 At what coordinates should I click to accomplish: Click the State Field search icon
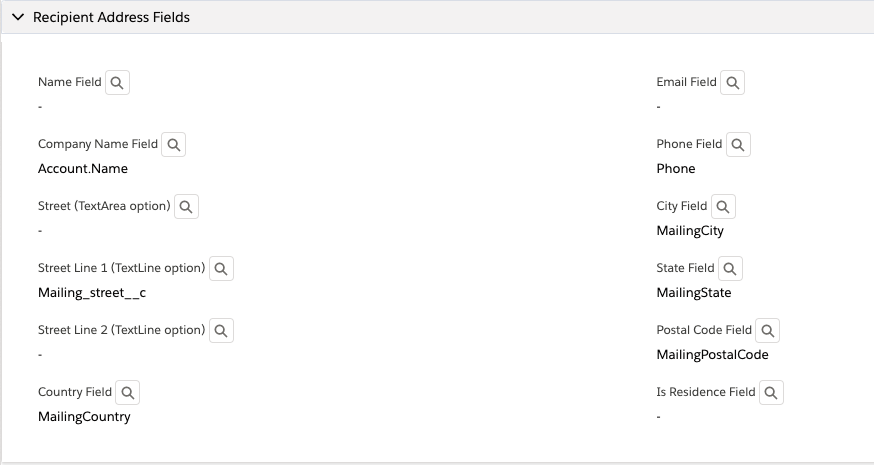click(x=730, y=269)
